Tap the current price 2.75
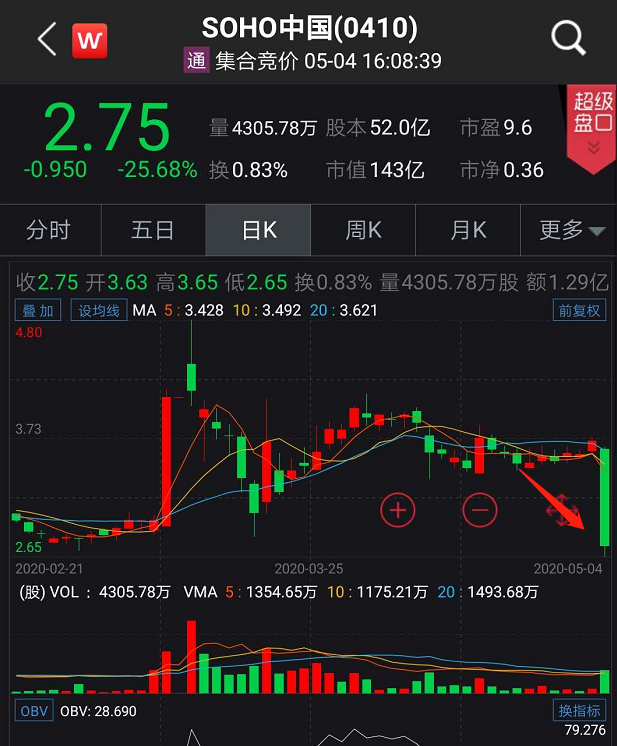The image size is (617, 746). click(x=107, y=127)
